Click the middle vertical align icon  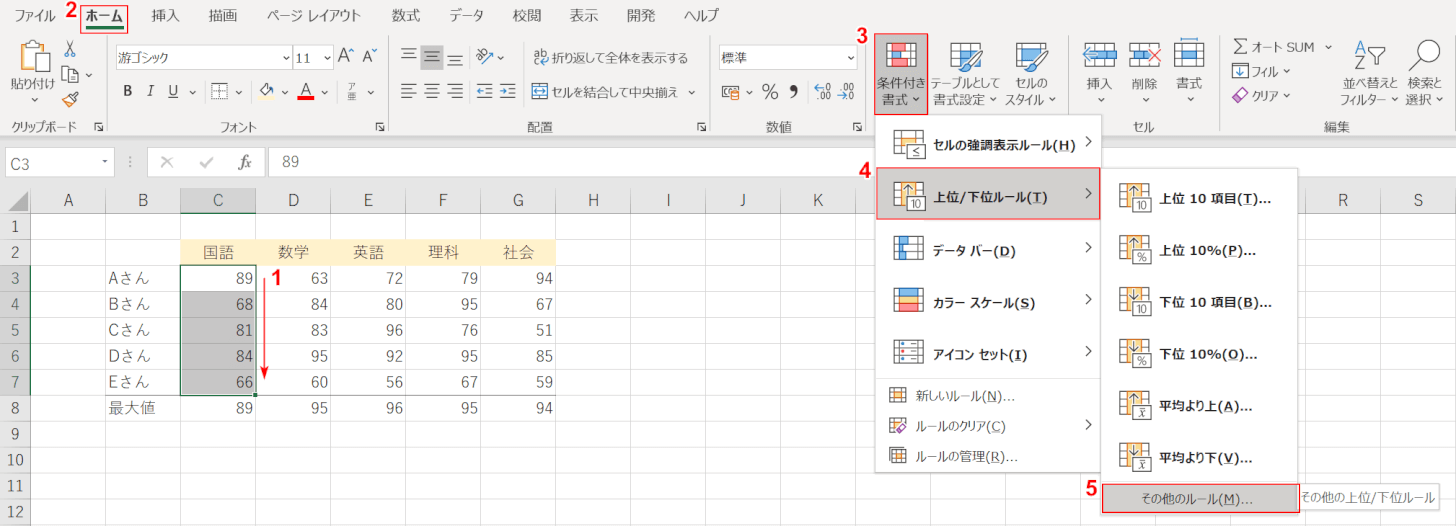[x=432, y=57]
